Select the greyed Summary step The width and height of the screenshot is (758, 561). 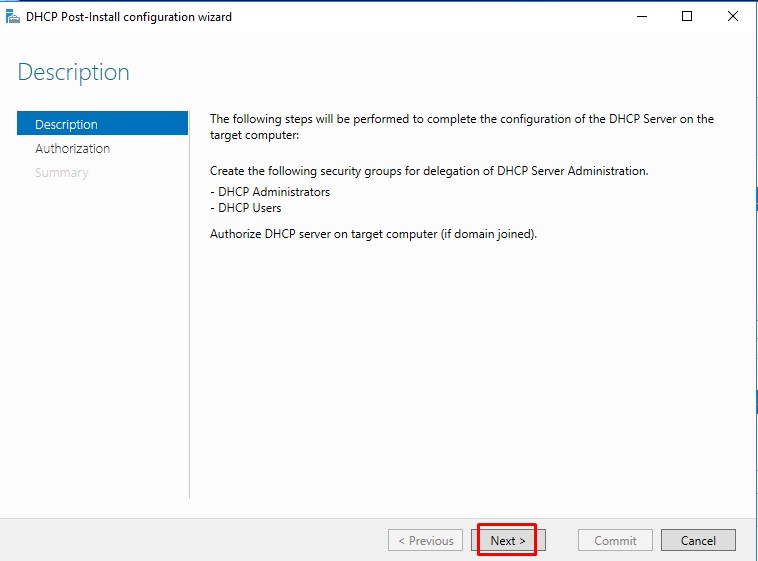point(61,173)
